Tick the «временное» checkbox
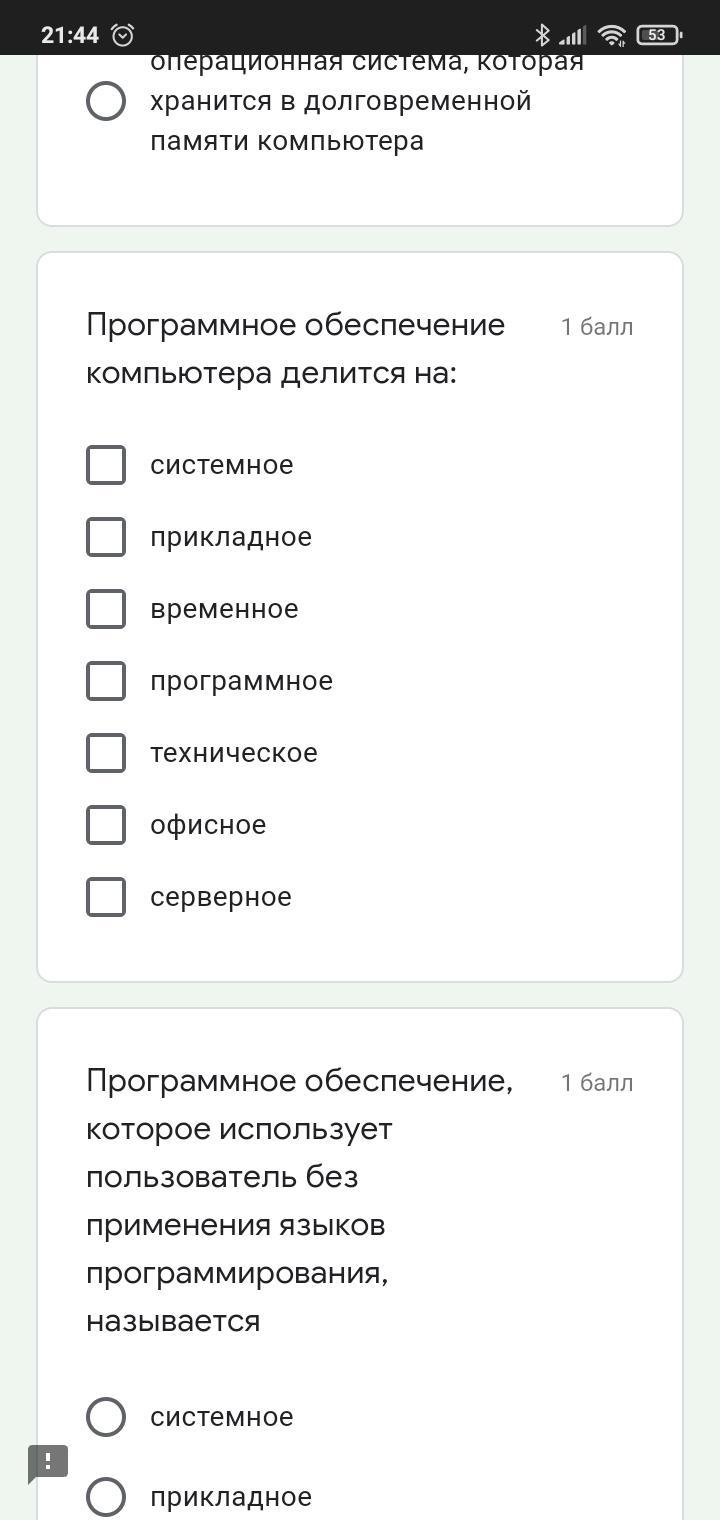720x1520 pixels. pos(106,609)
